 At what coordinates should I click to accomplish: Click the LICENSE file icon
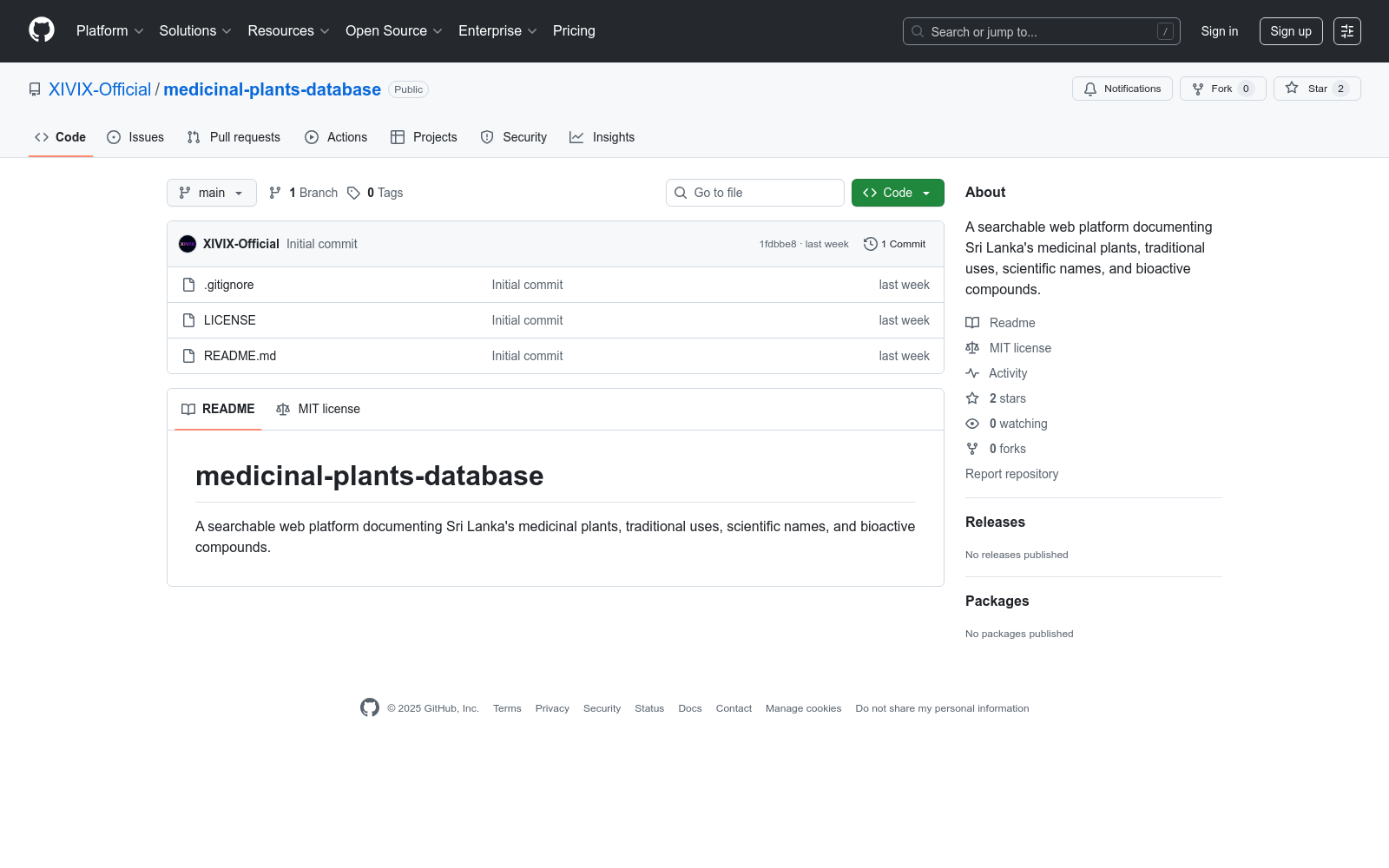(188, 320)
